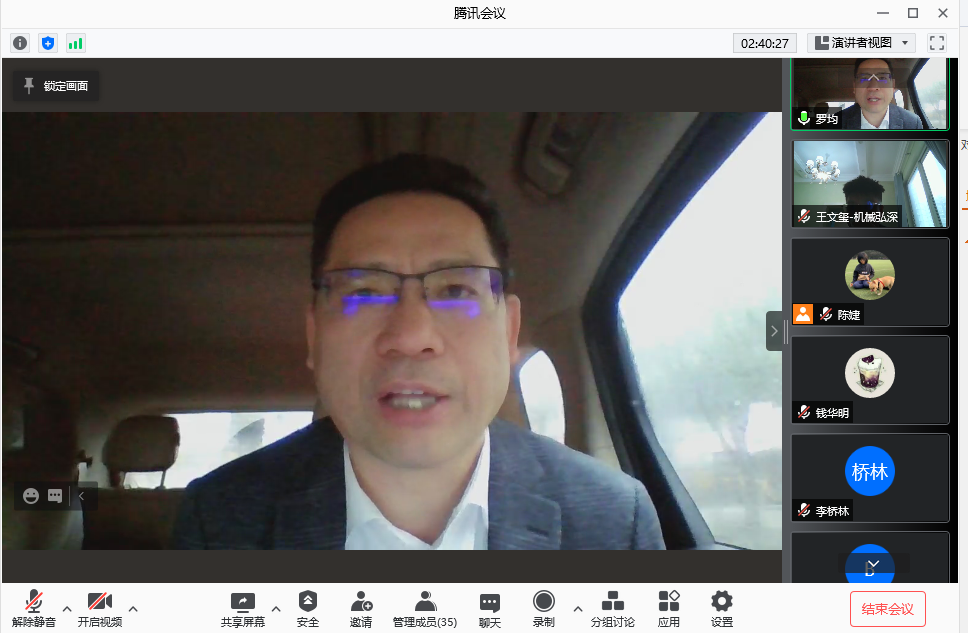Enter full screen mode via top-right icon
The image size is (968, 633).
pos(937,43)
